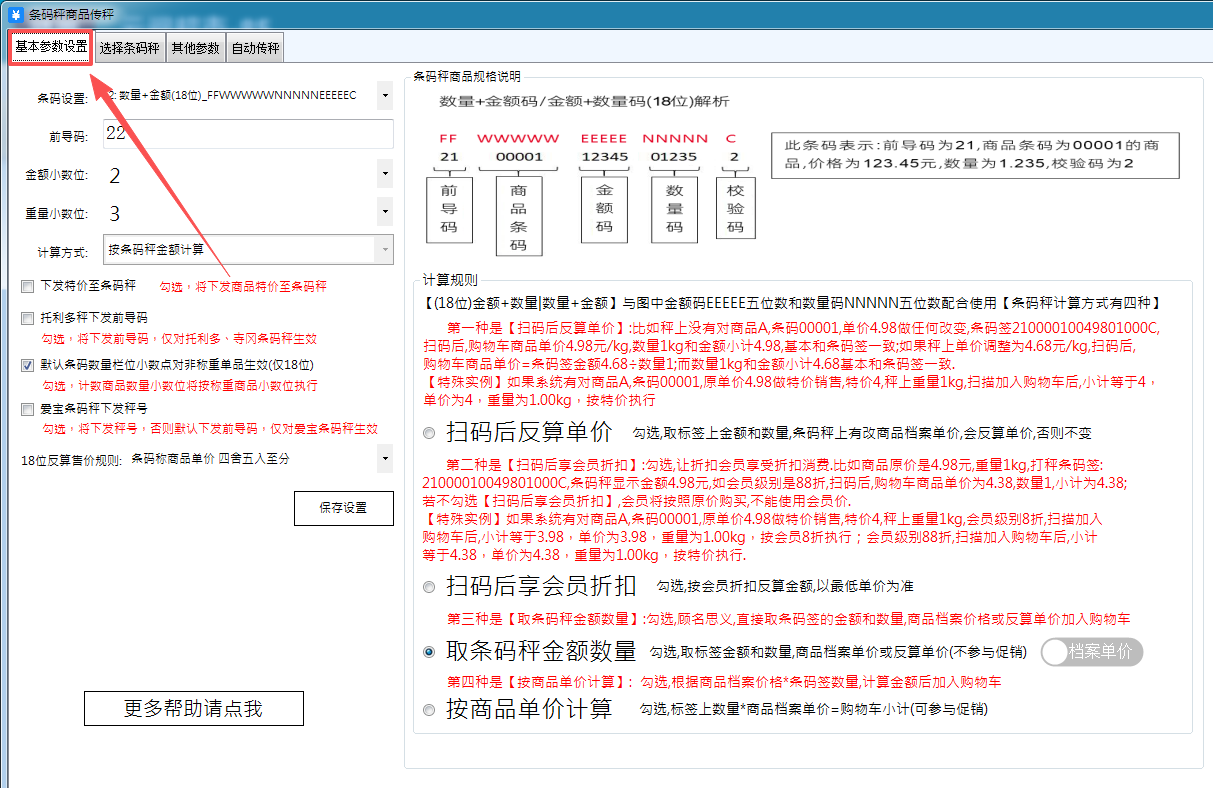Expand the 条码设置 dropdown

385,96
